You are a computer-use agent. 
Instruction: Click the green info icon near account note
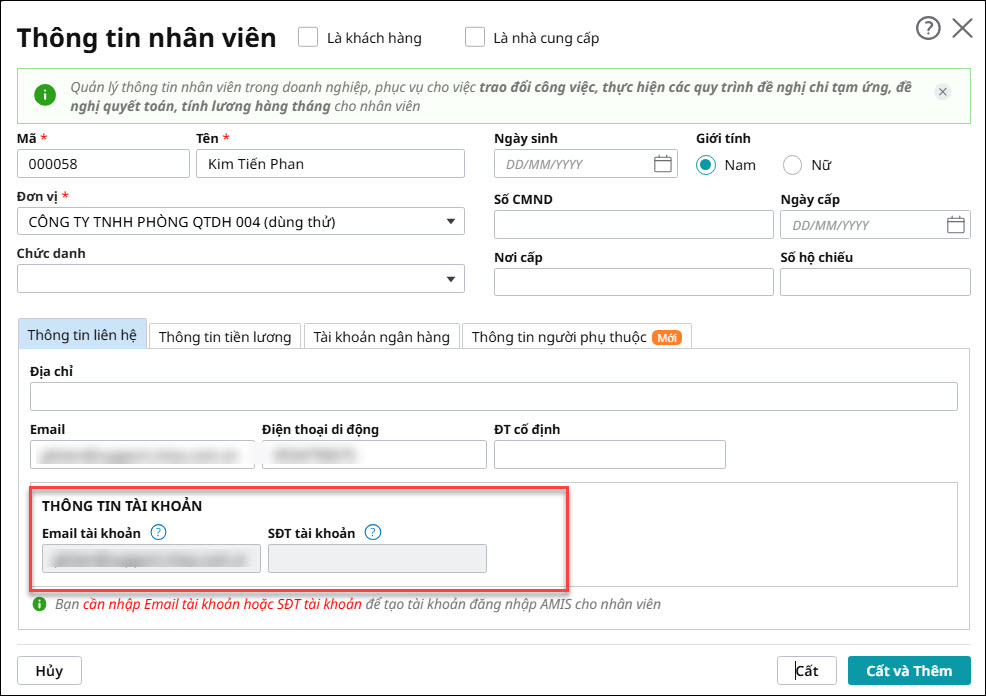click(40, 604)
